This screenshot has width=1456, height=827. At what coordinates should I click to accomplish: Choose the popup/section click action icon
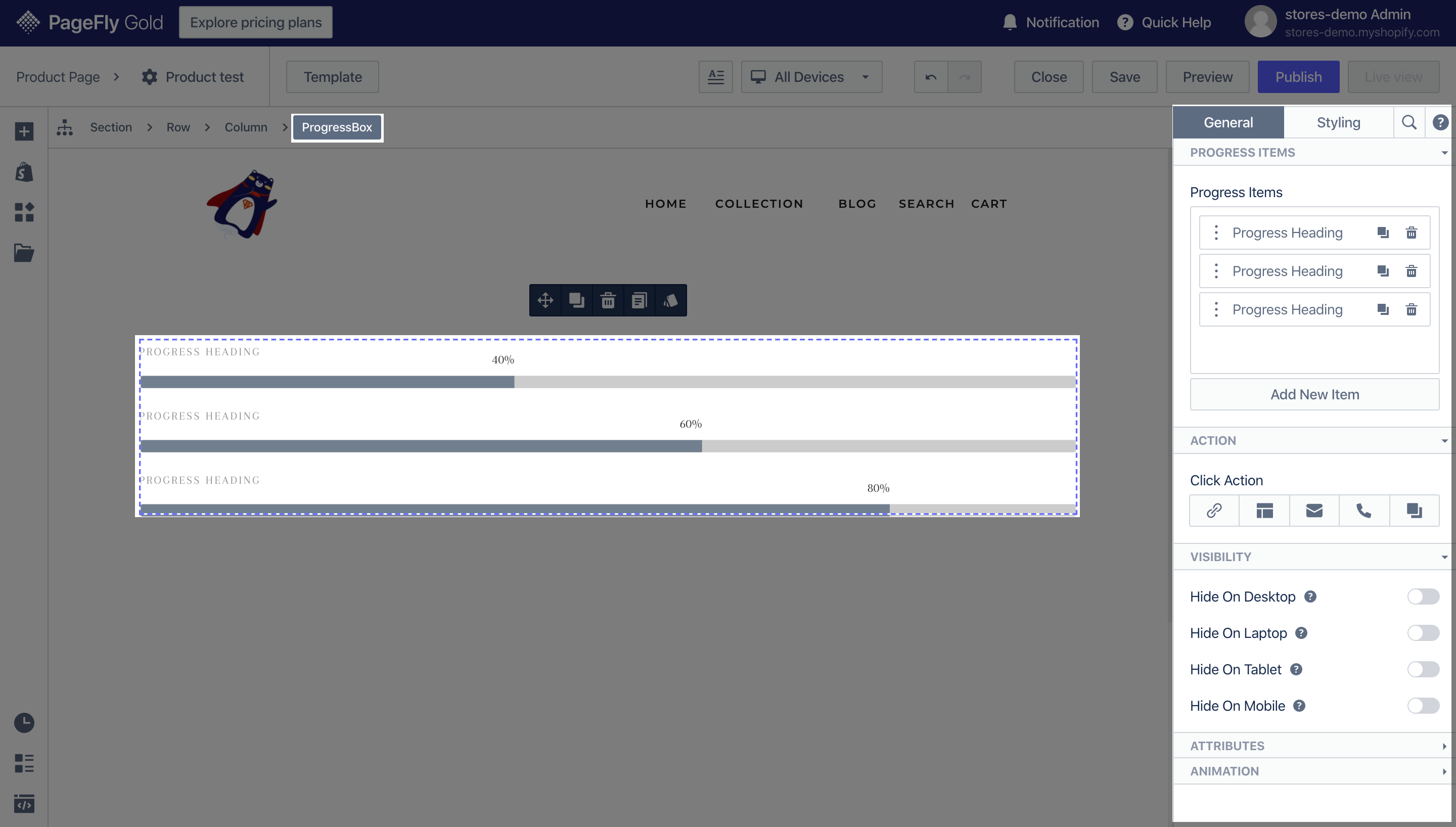coord(1264,511)
